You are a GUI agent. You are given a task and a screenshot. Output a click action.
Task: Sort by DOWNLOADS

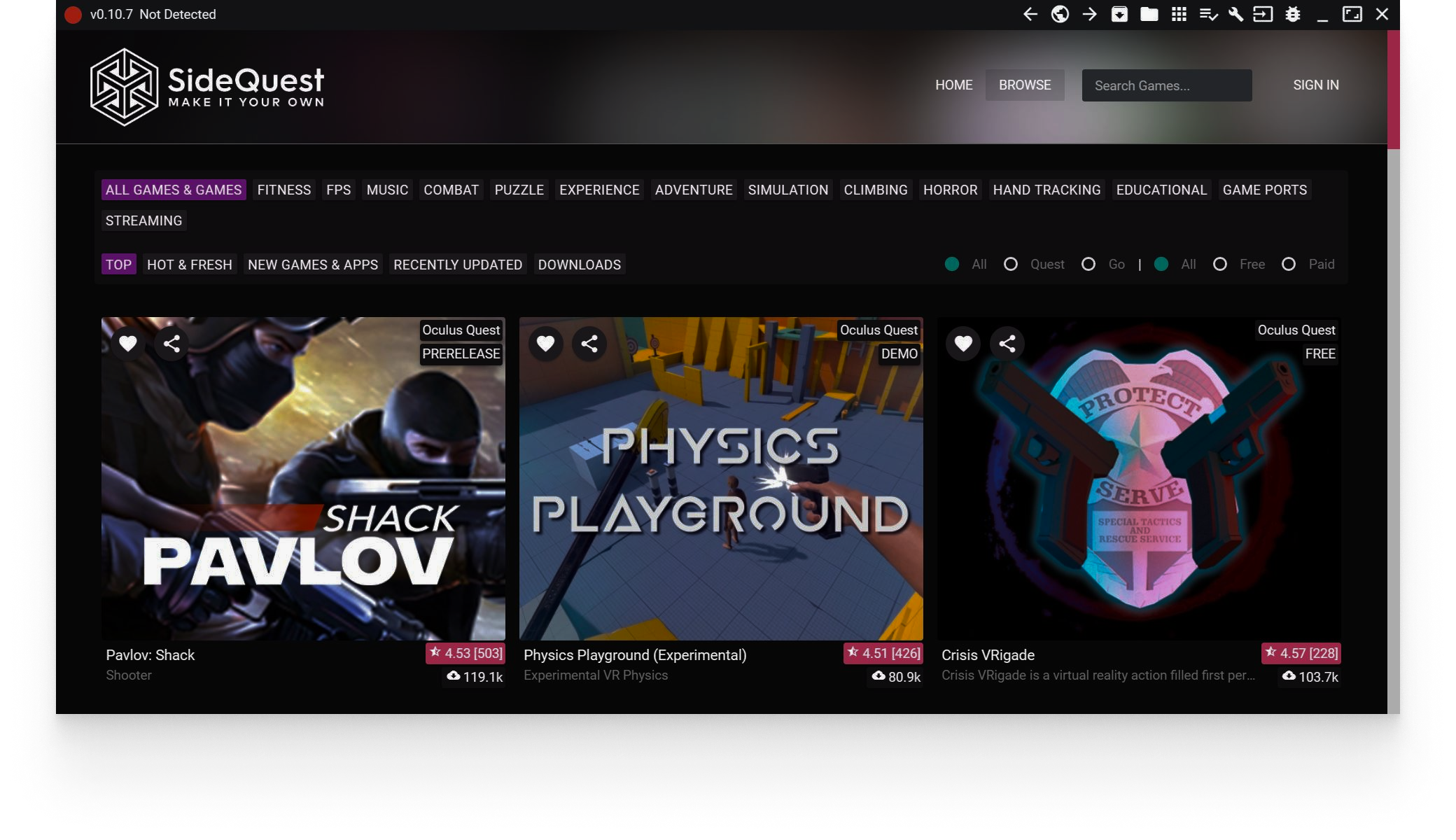point(580,265)
